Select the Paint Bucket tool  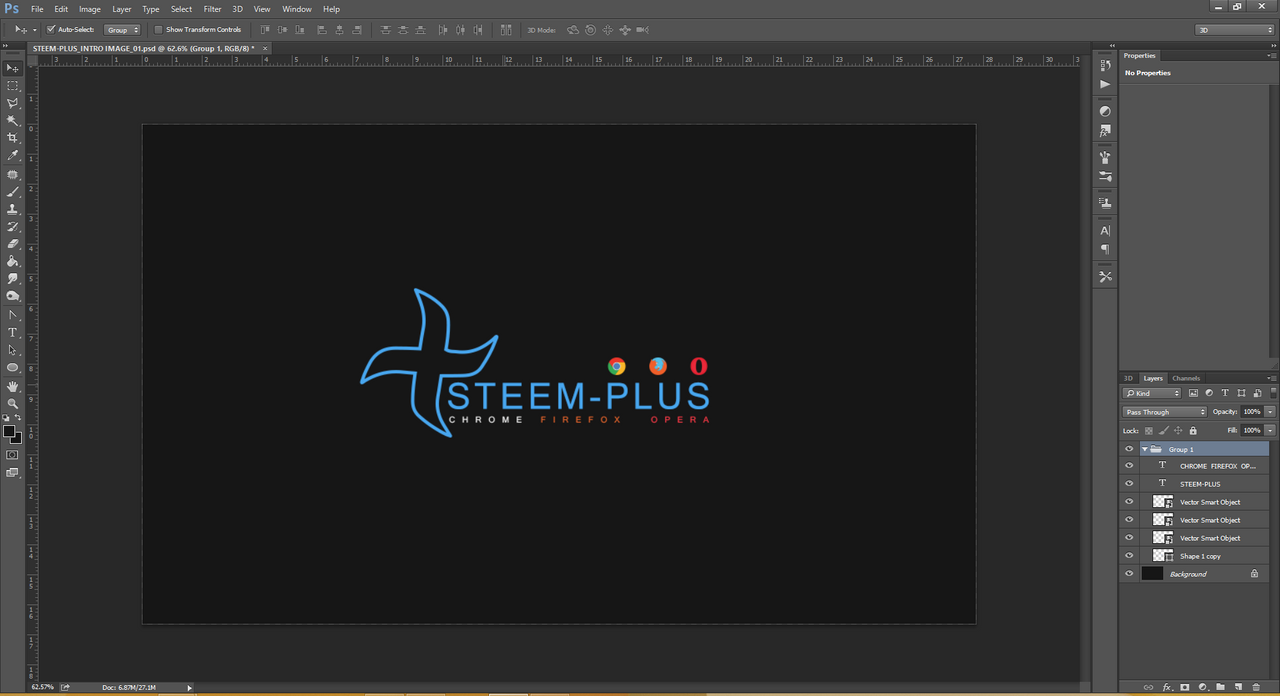pos(13,261)
